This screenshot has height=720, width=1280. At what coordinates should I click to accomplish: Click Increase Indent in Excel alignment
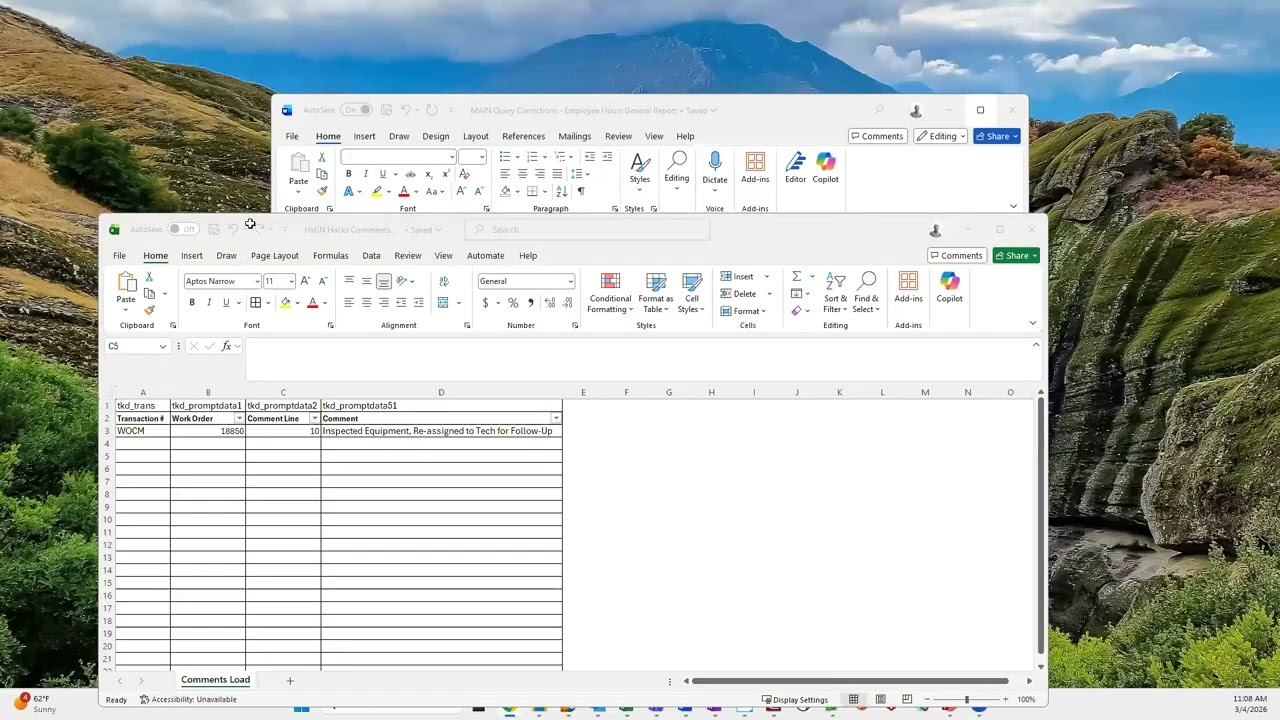(x=418, y=302)
